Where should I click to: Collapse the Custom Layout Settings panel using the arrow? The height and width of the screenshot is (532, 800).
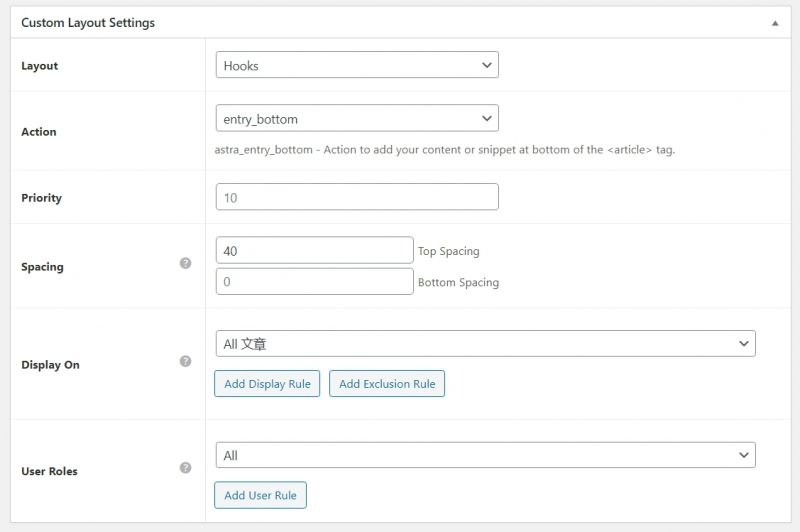coord(774,23)
